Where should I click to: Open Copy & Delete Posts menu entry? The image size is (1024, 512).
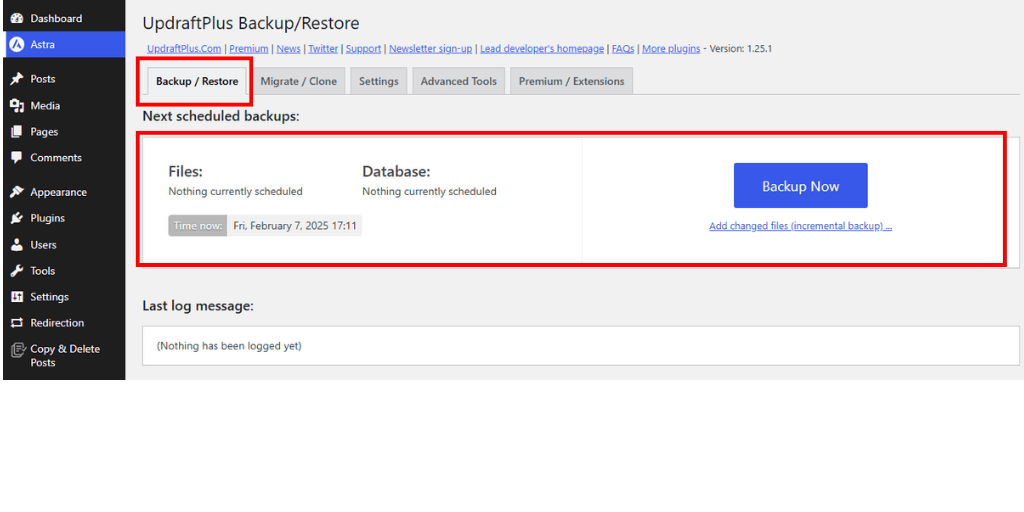(64, 356)
